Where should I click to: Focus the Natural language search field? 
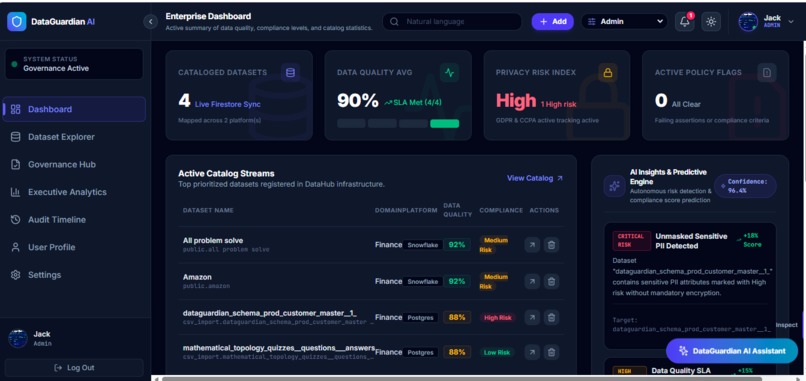[452, 22]
